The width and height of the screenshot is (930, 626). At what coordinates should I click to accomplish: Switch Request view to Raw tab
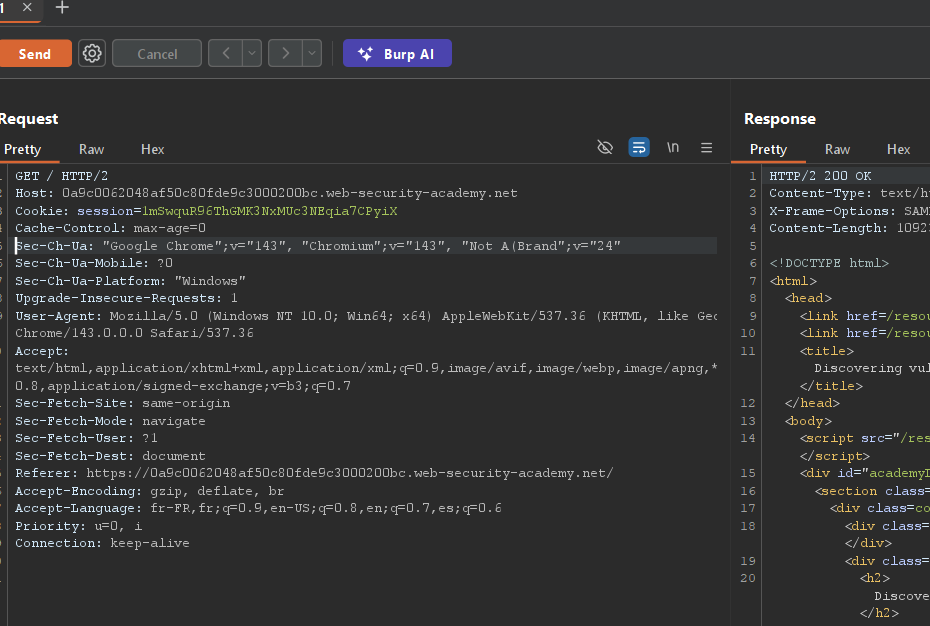coord(92,149)
